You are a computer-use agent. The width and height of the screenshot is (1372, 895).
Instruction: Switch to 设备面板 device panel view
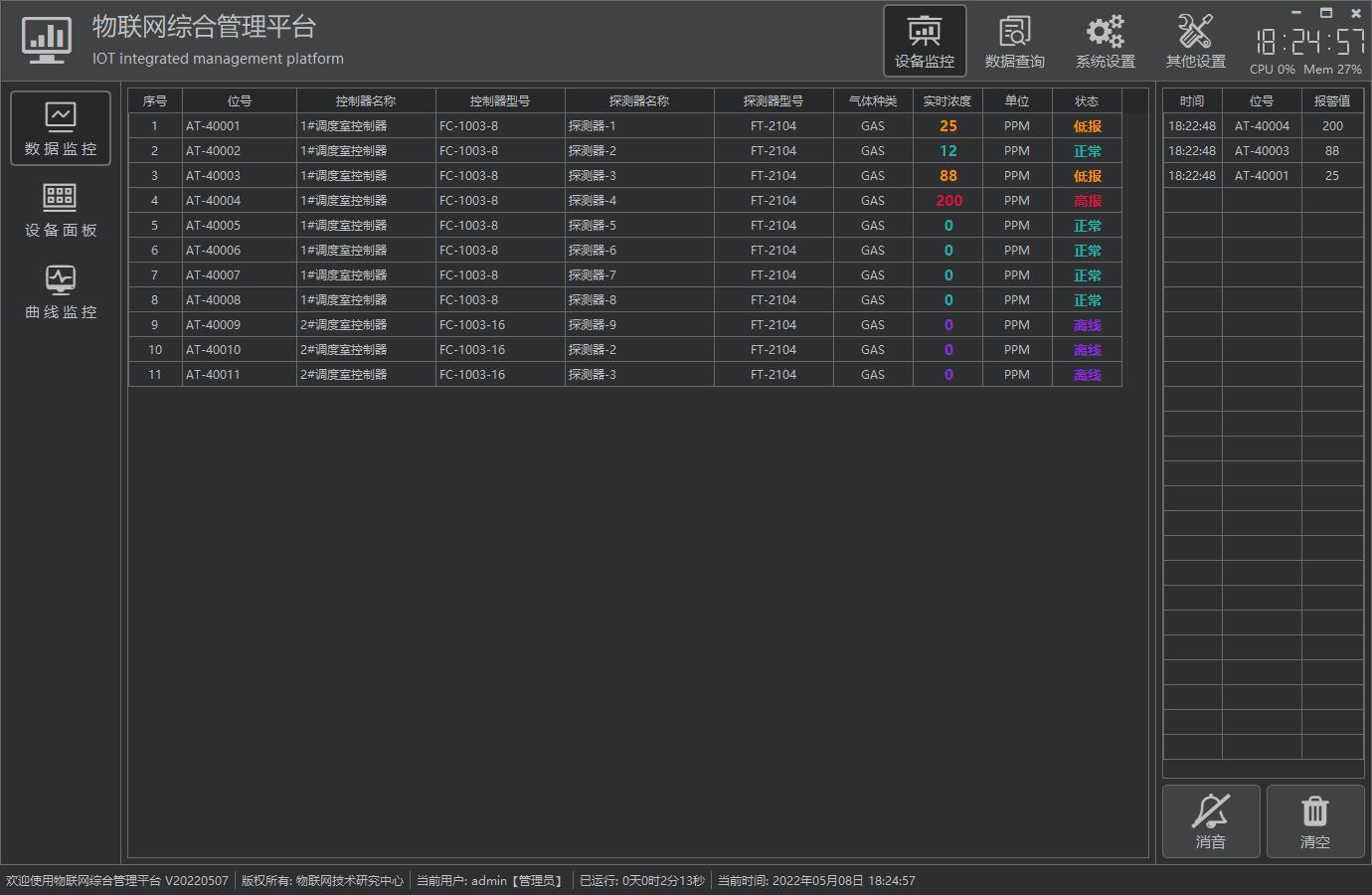pyautogui.click(x=61, y=210)
